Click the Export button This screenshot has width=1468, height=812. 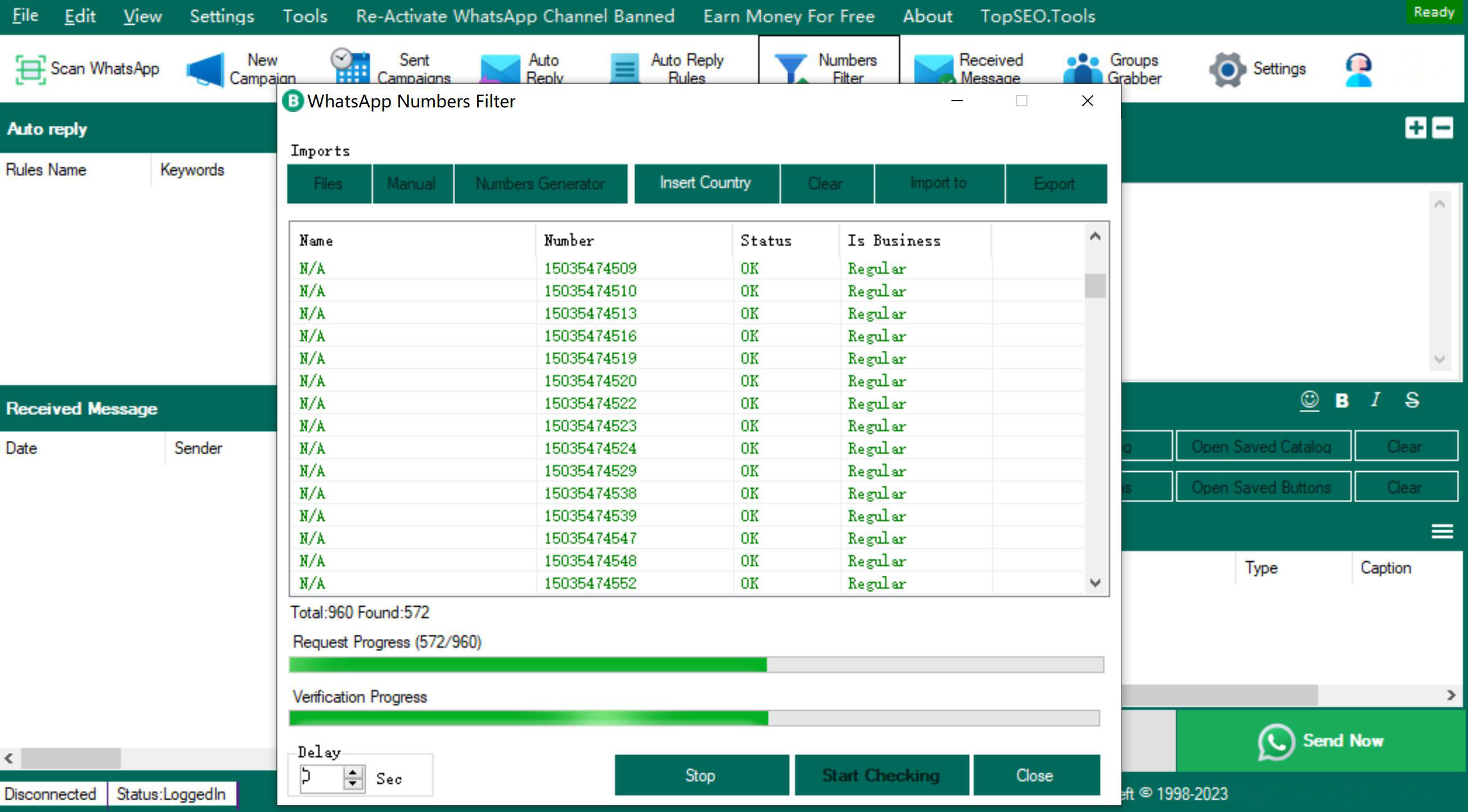point(1056,184)
